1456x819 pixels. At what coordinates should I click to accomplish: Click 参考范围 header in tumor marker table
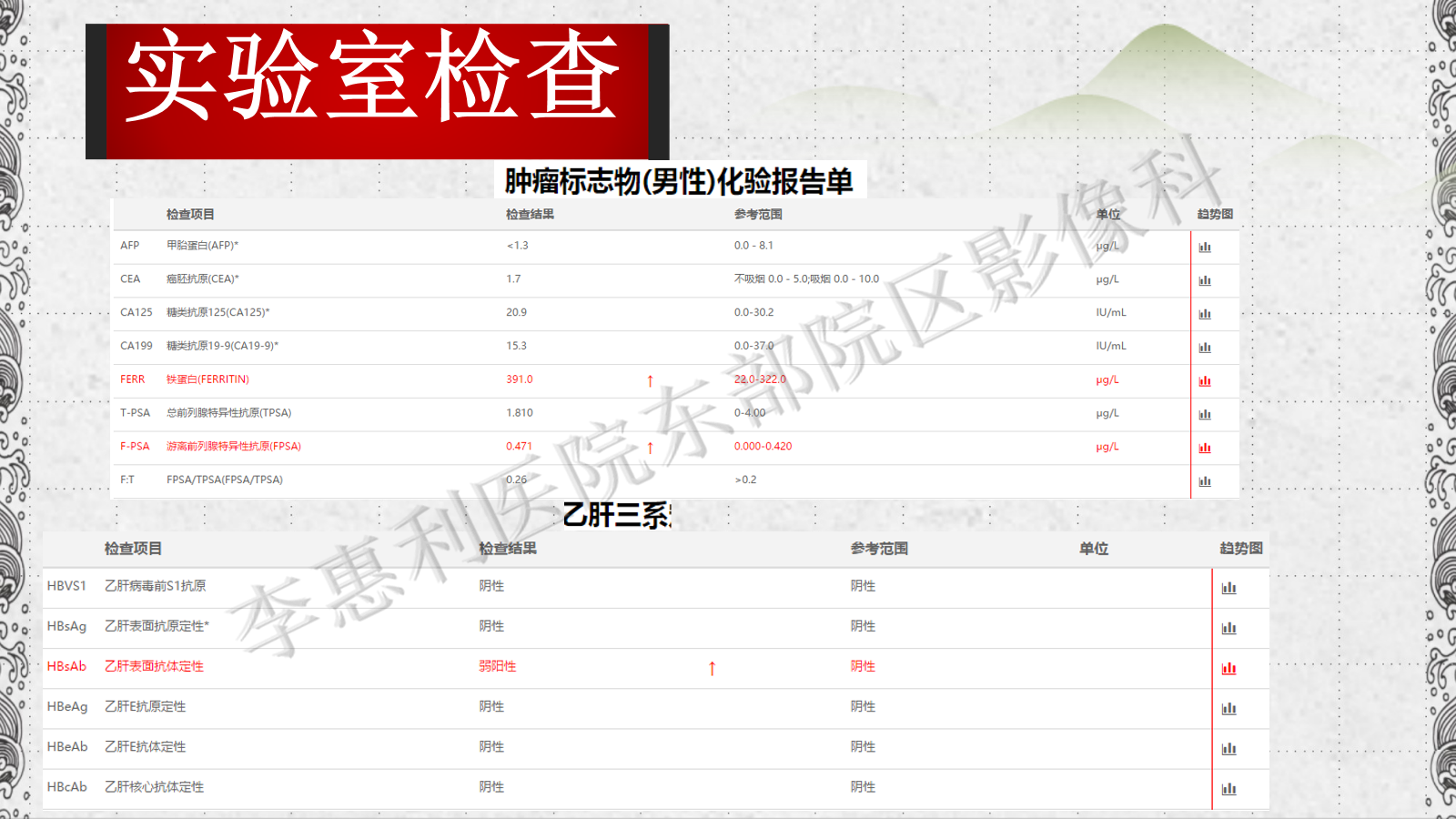(758, 214)
